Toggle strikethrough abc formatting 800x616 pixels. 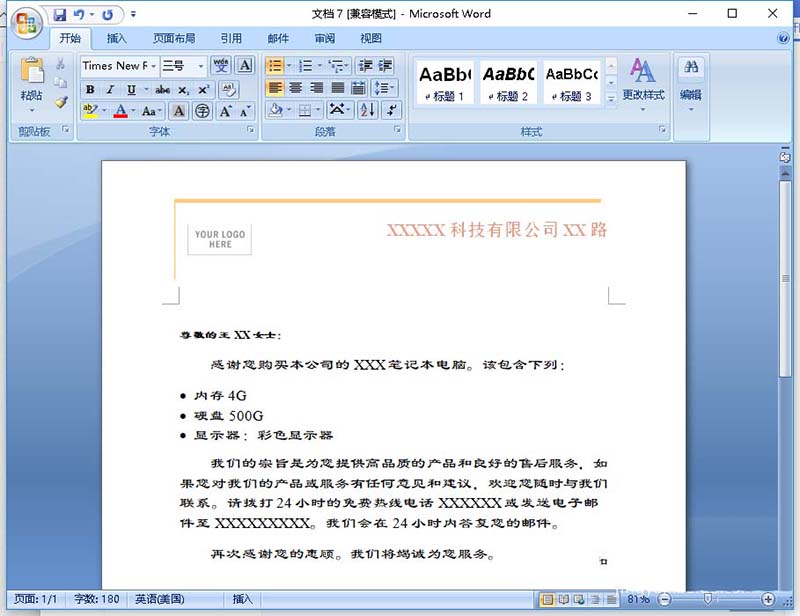pyautogui.click(x=163, y=90)
